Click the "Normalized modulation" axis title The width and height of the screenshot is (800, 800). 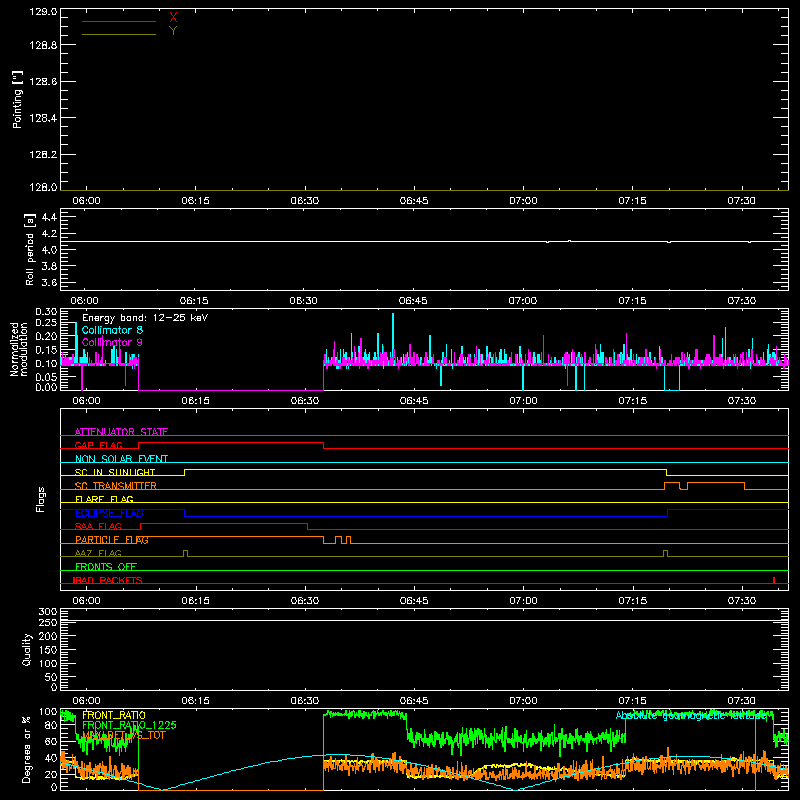tap(19, 349)
